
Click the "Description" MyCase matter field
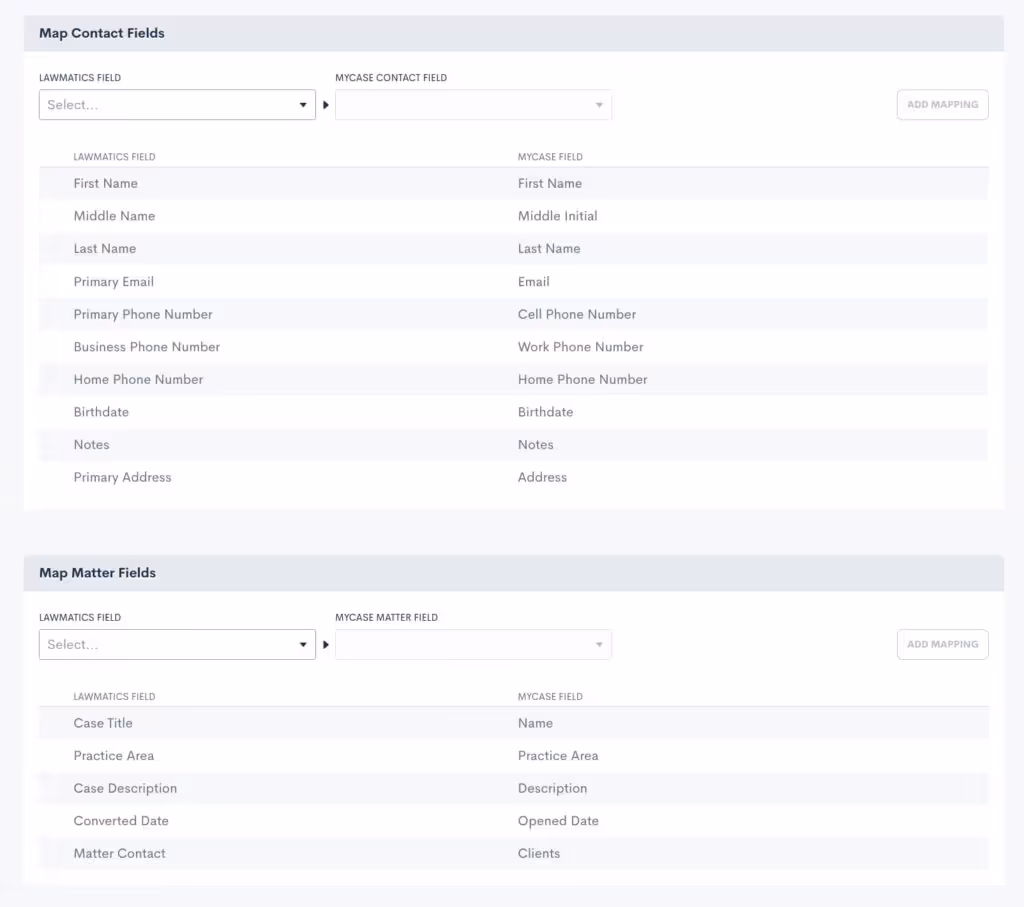point(552,789)
